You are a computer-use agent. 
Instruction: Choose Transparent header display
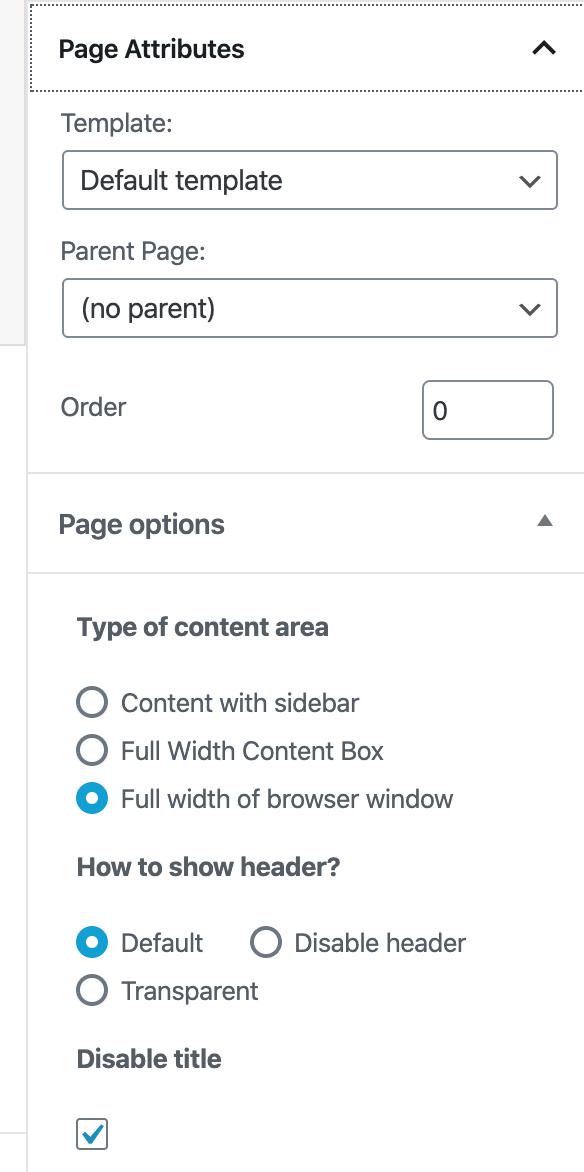click(91, 990)
